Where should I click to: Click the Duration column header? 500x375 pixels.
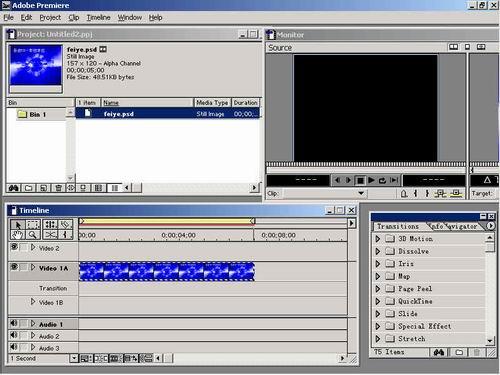point(245,103)
